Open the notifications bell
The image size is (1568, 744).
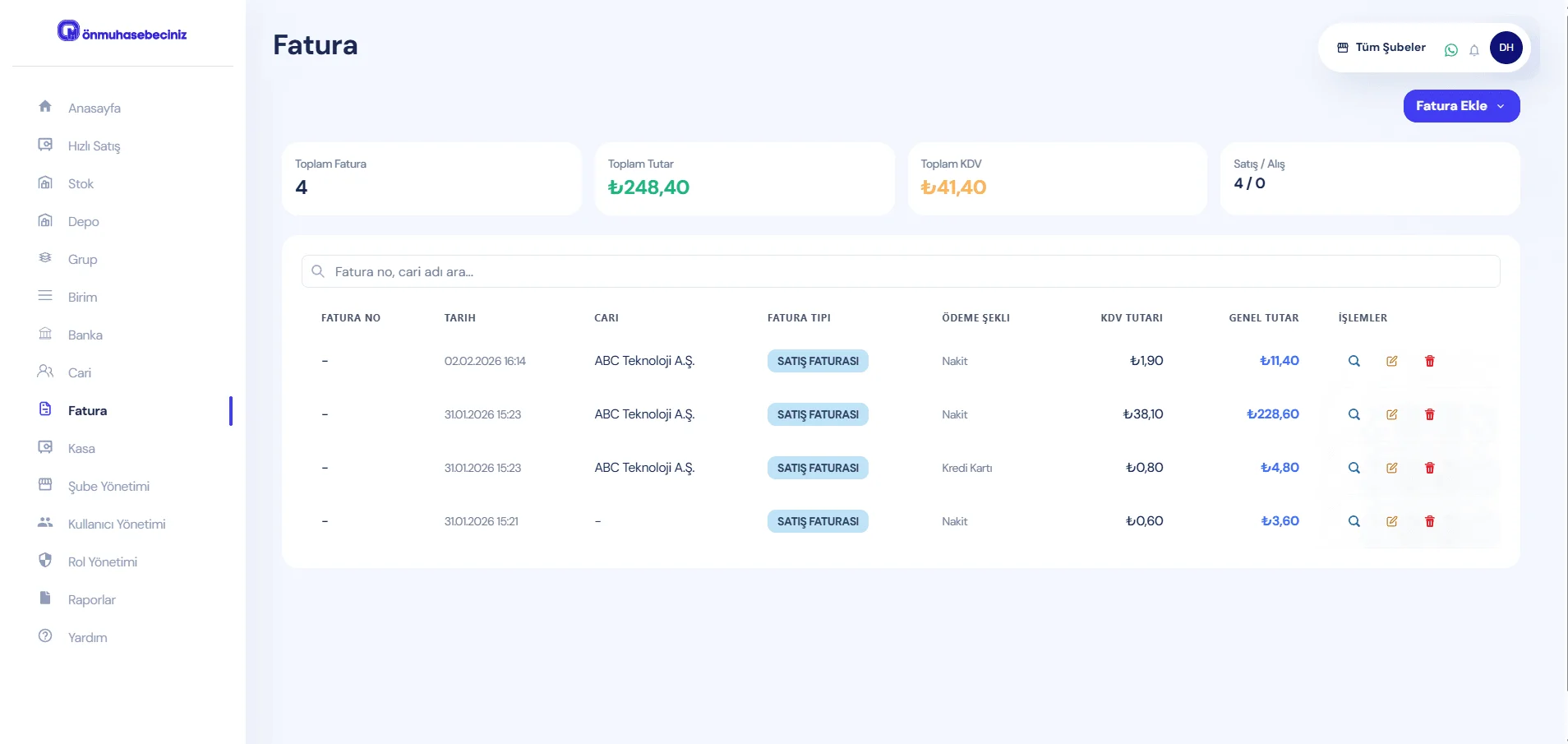coord(1474,50)
